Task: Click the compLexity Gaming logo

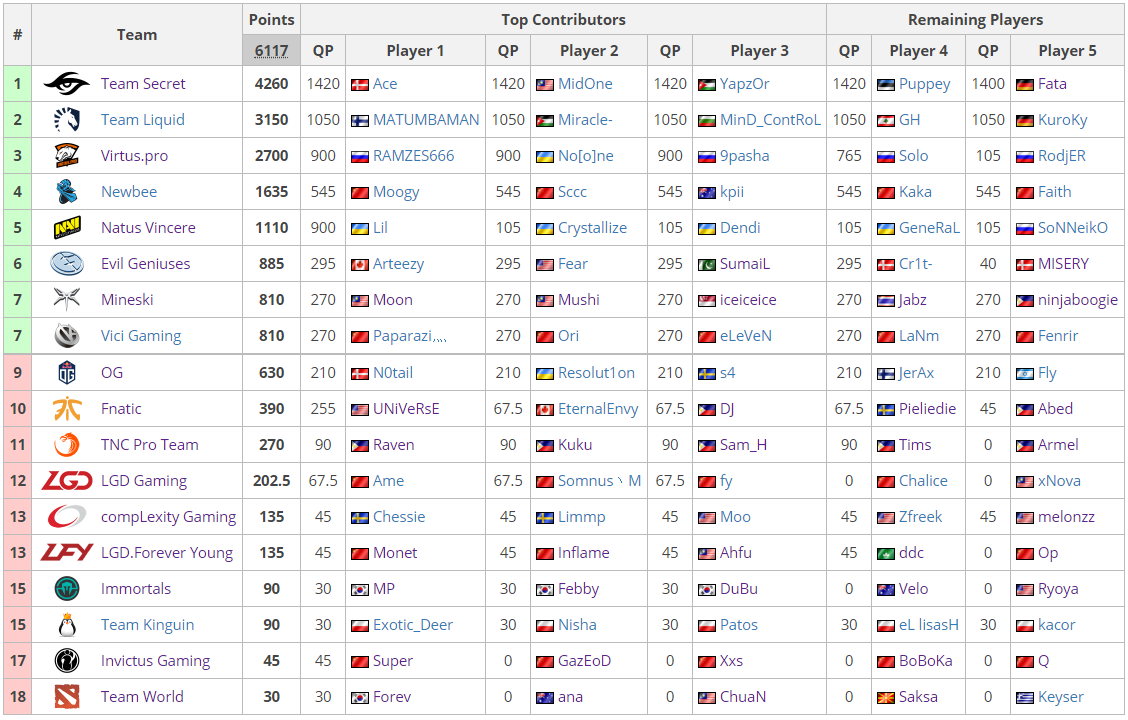Action: point(67,517)
